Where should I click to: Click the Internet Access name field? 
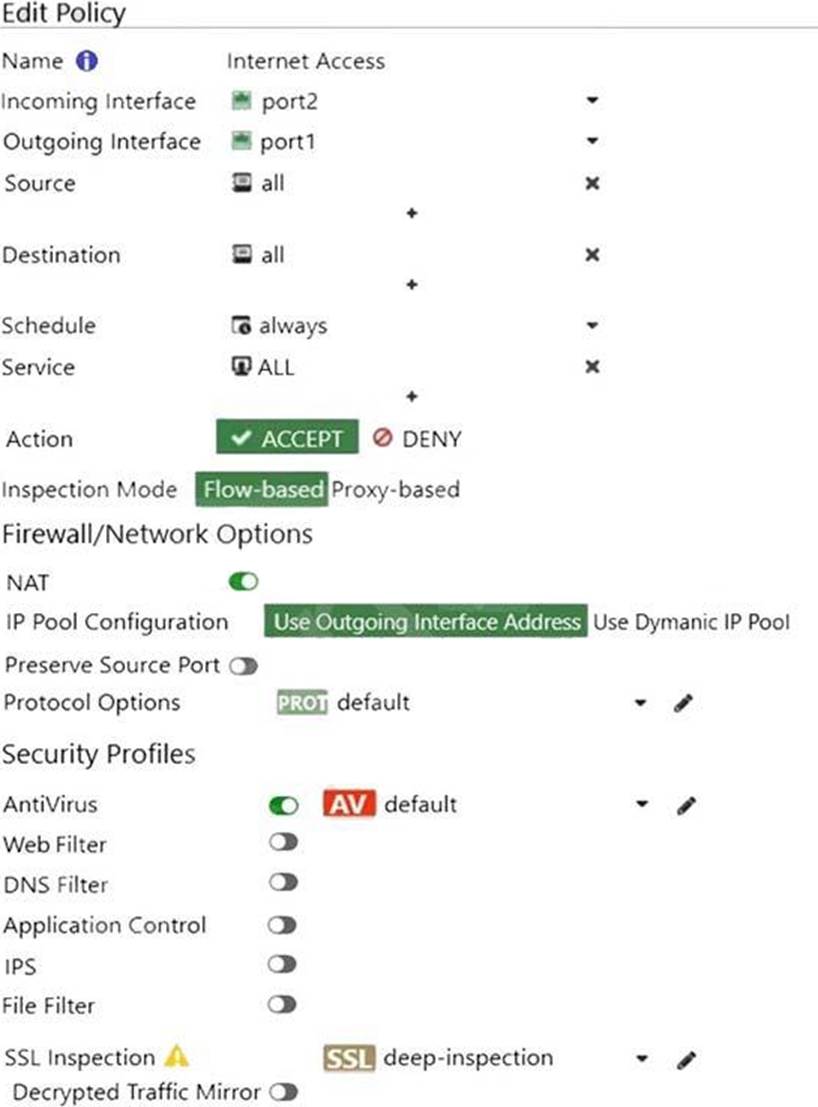click(306, 61)
